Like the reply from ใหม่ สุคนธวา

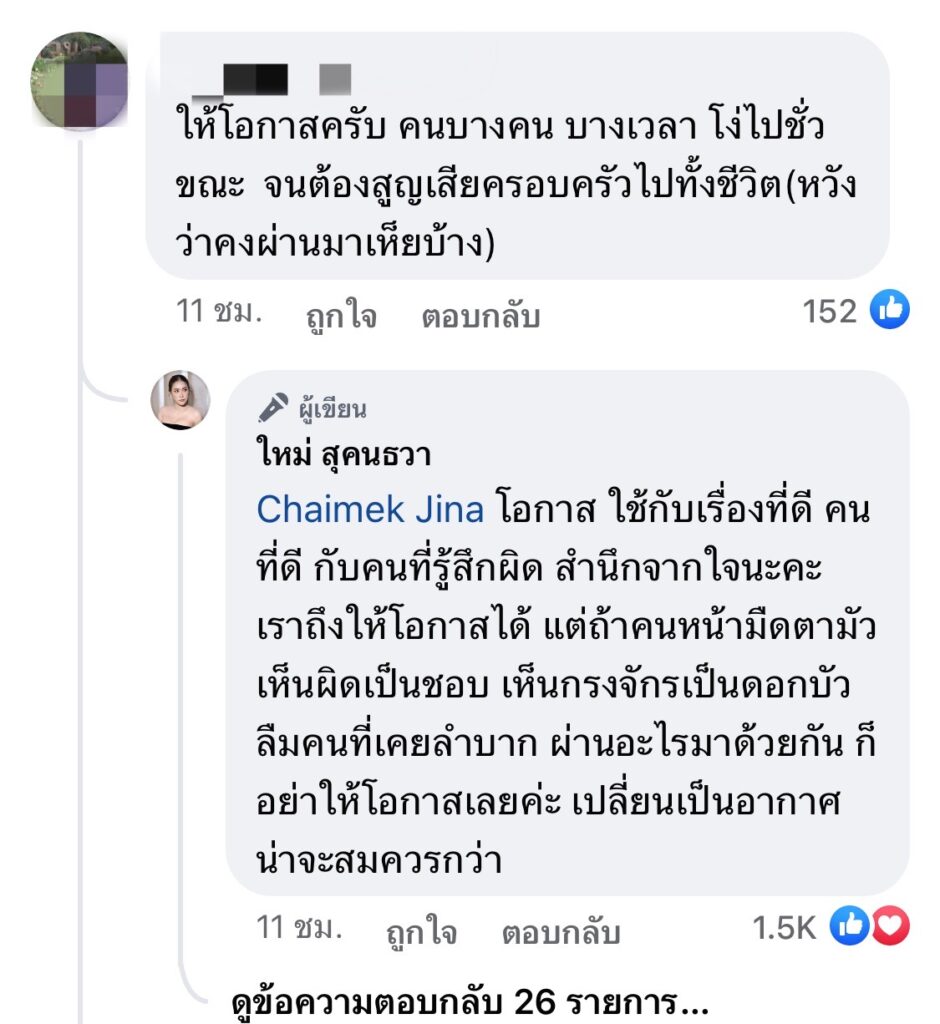(421, 932)
